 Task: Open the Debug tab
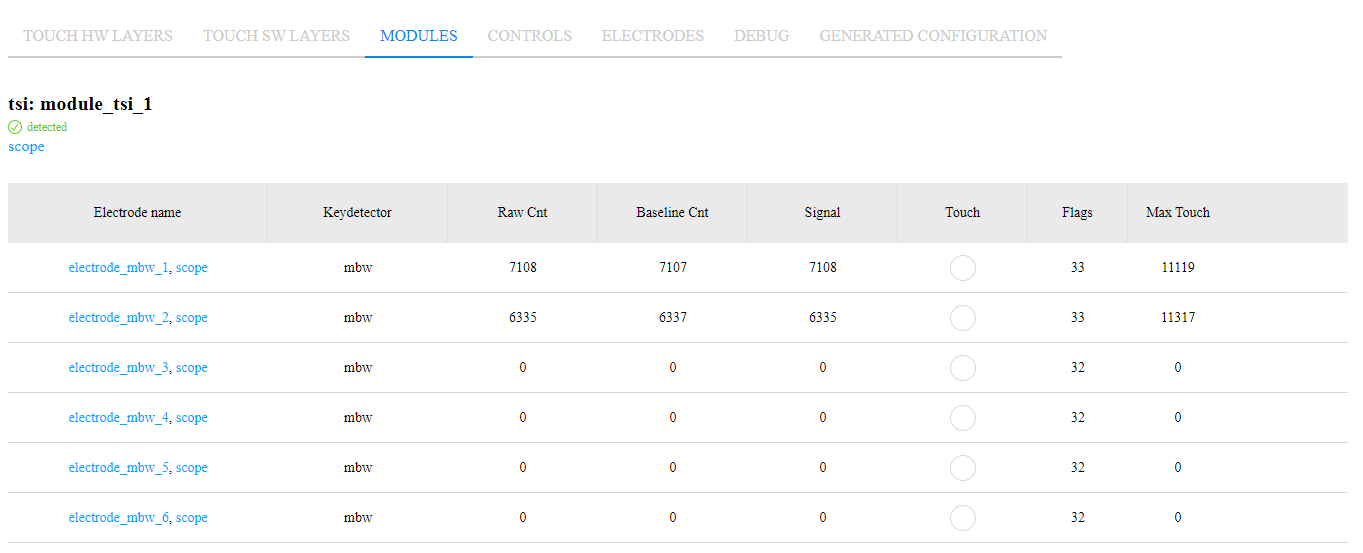pos(761,36)
